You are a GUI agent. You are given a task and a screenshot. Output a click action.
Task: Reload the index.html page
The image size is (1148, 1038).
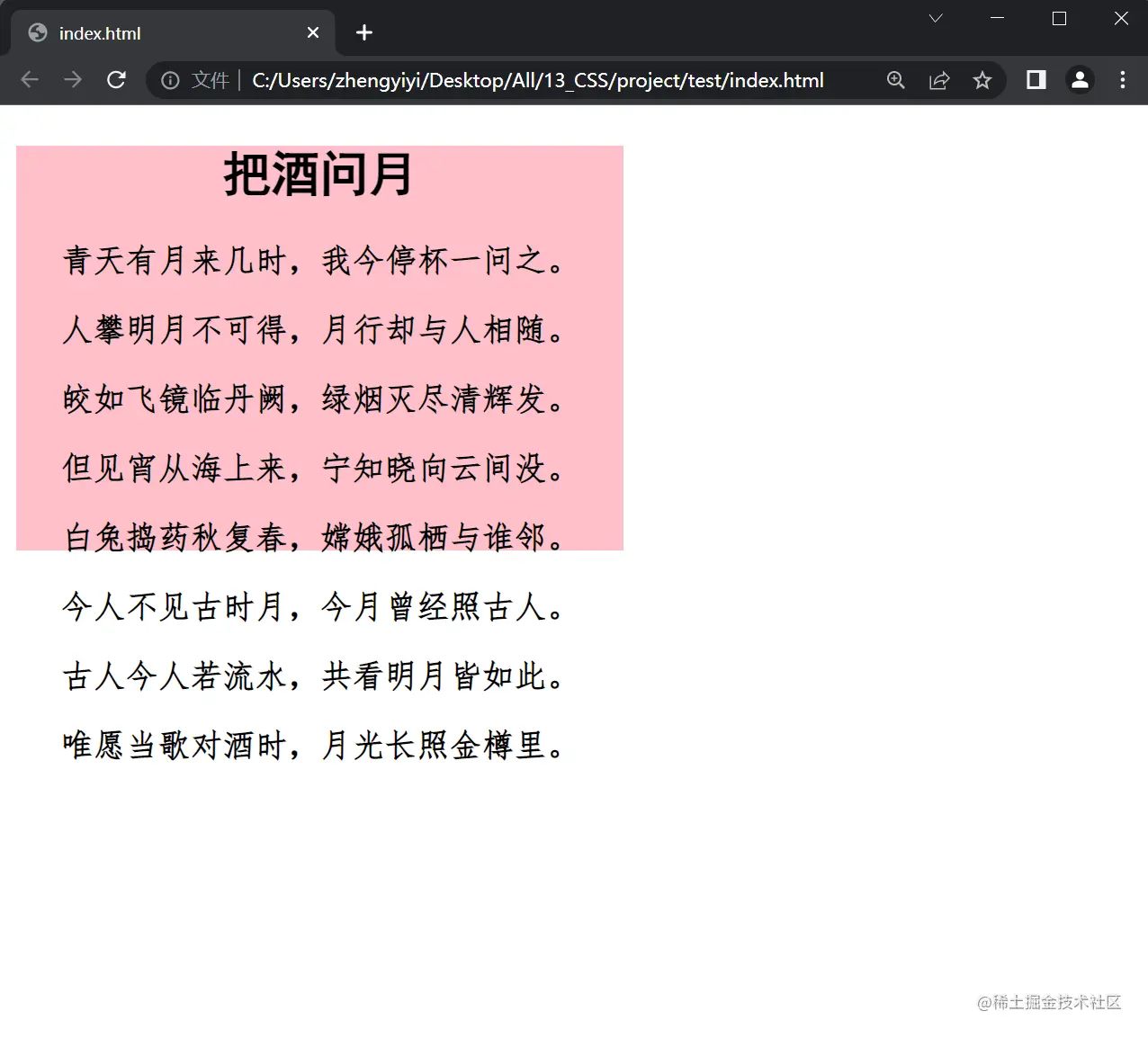[x=116, y=80]
